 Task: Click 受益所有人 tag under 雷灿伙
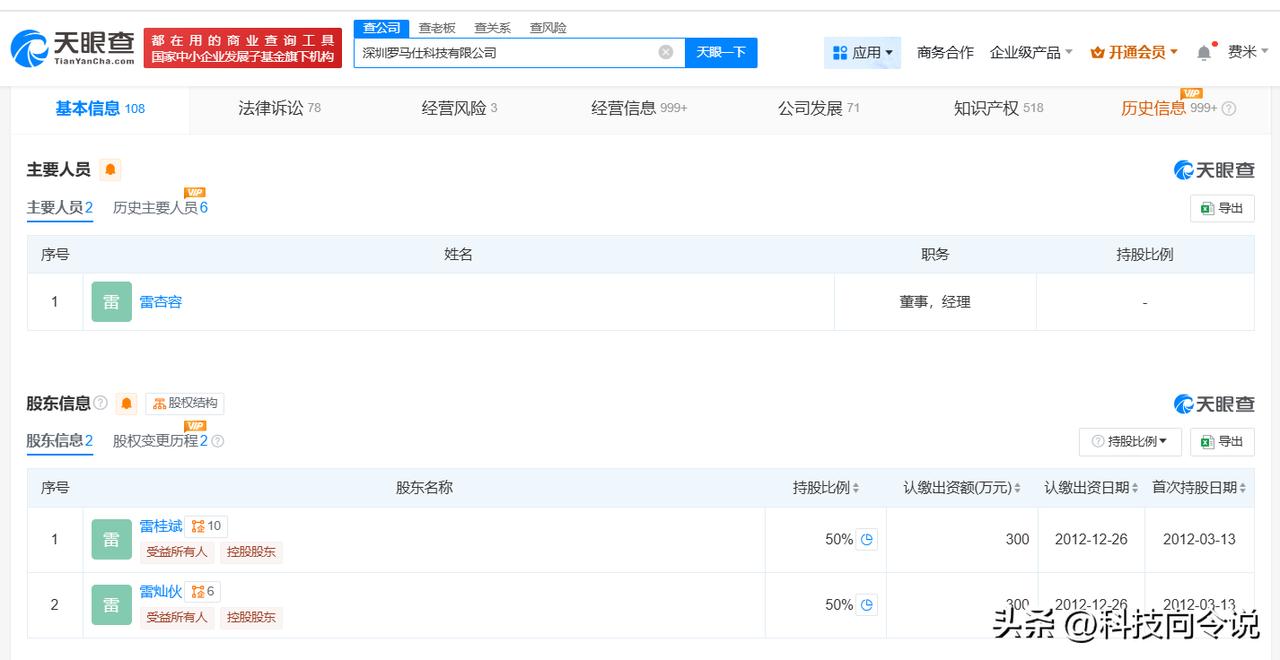[x=177, y=618]
